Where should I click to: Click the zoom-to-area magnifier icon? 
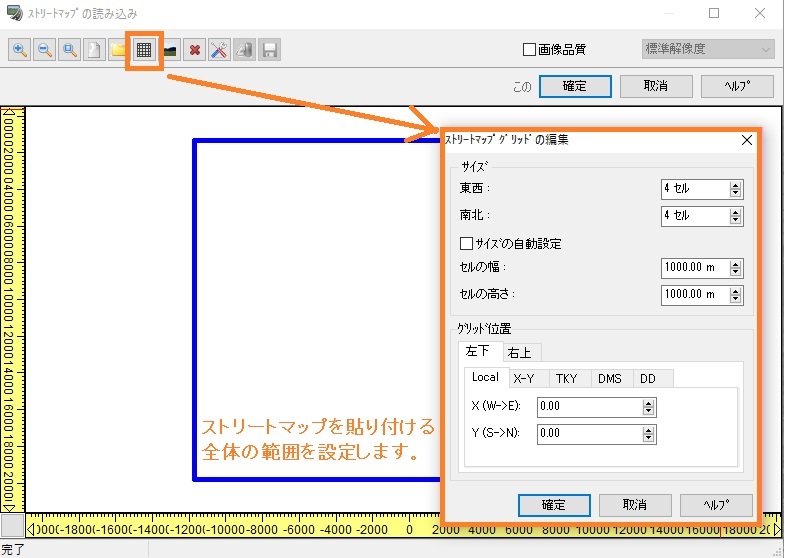[x=69, y=49]
